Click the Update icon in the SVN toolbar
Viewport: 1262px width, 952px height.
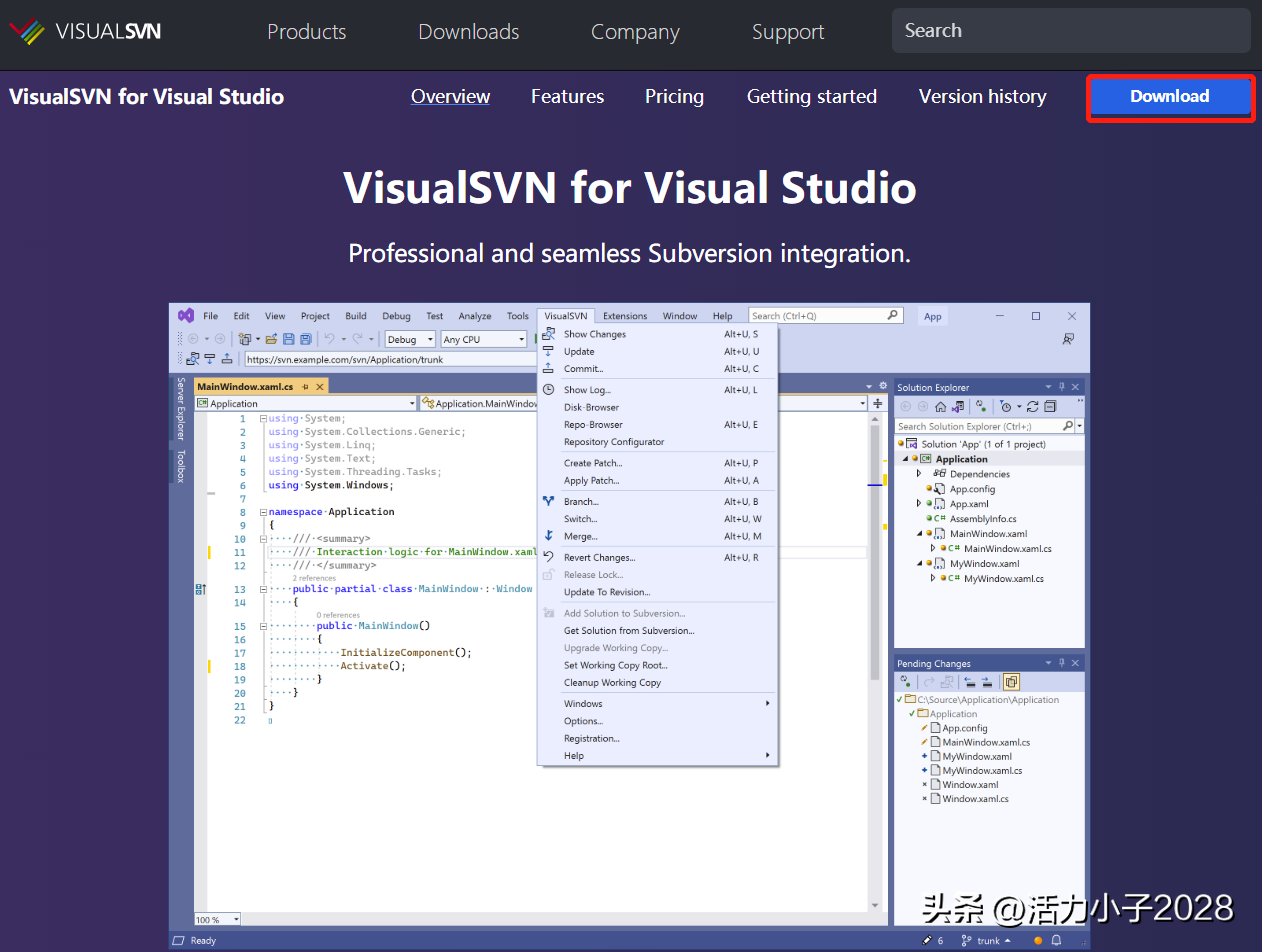(x=209, y=359)
